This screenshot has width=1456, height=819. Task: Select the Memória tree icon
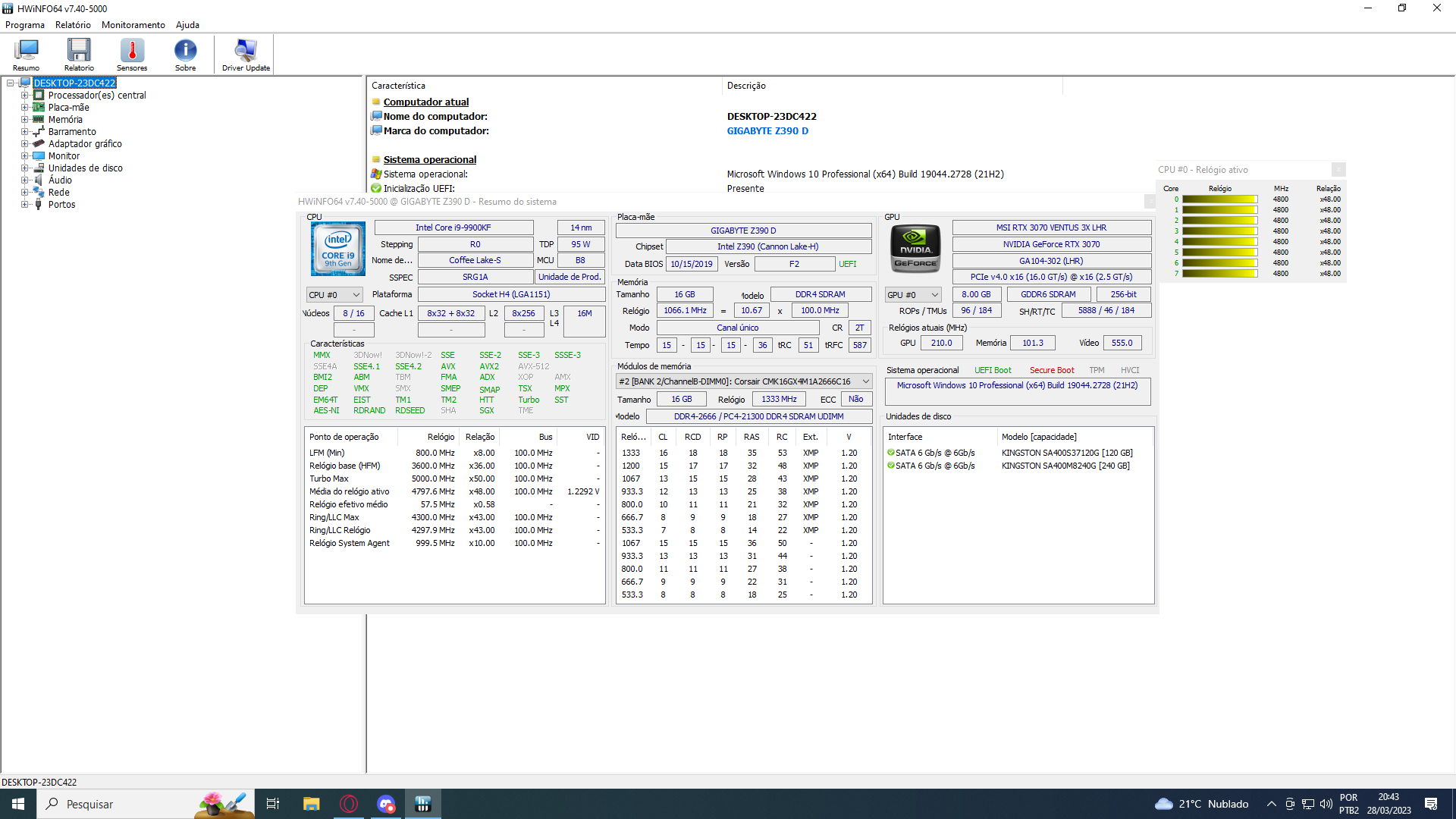(x=39, y=120)
